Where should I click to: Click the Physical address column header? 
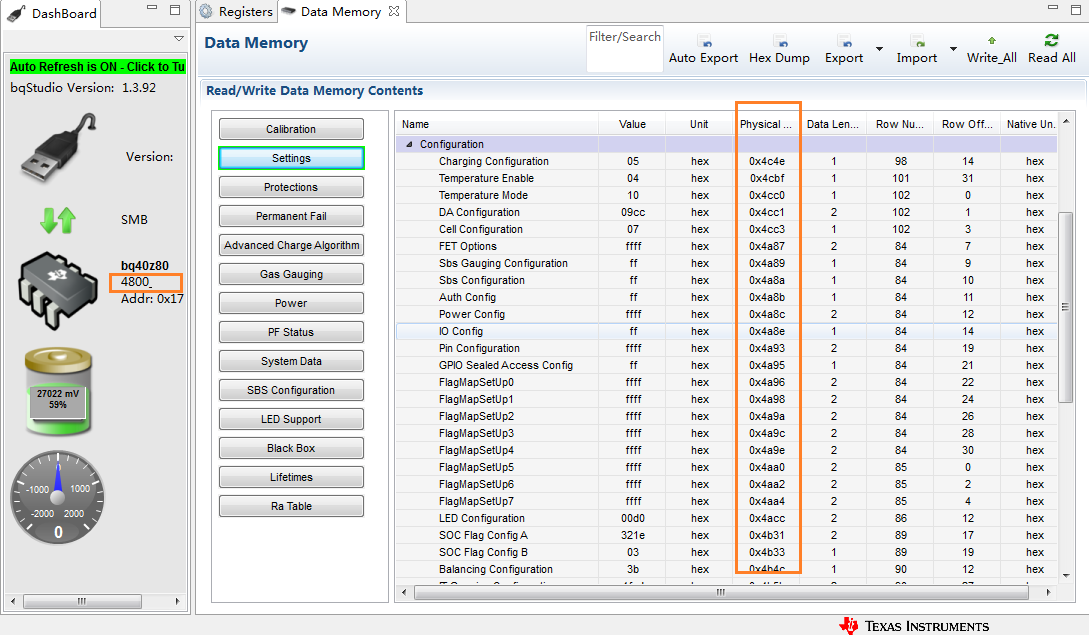point(767,124)
